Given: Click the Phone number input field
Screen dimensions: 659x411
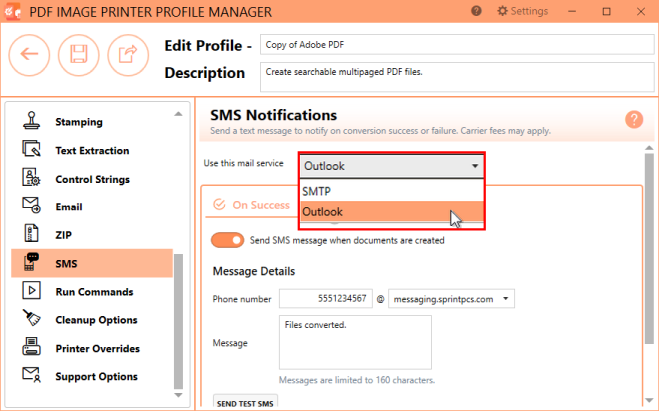Looking at the screenshot, I should click(x=326, y=299).
